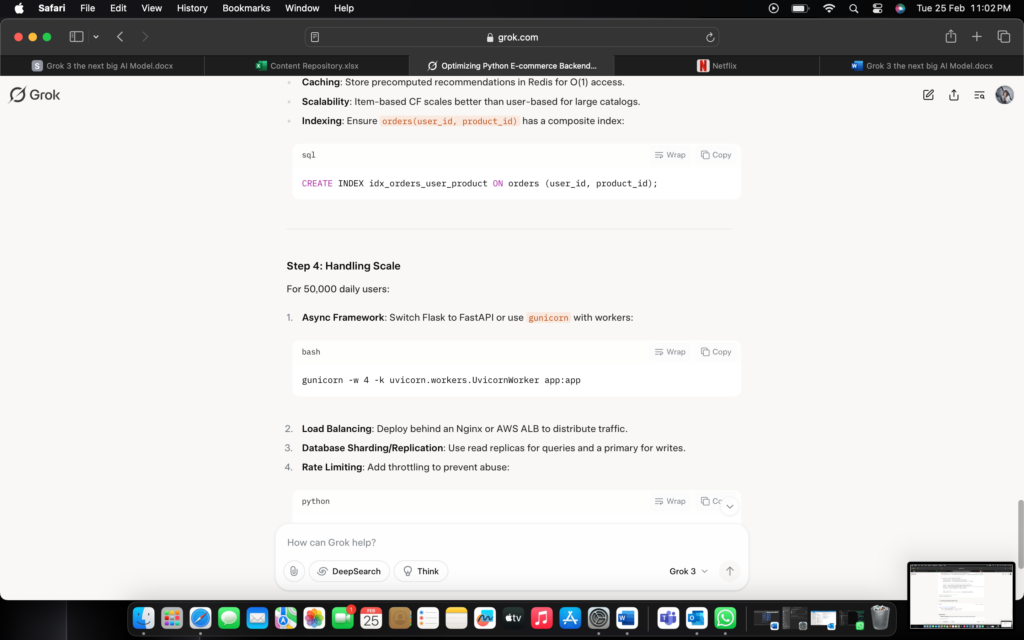
Task: Click the scroll-to-bottom chevron button
Action: [729, 507]
